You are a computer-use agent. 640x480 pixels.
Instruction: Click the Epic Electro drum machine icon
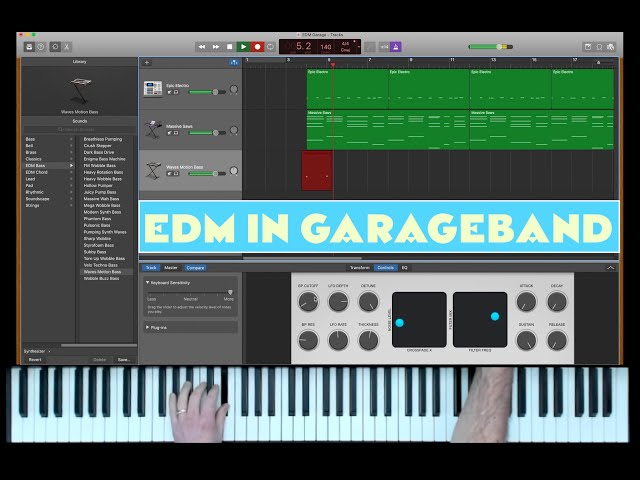click(153, 89)
